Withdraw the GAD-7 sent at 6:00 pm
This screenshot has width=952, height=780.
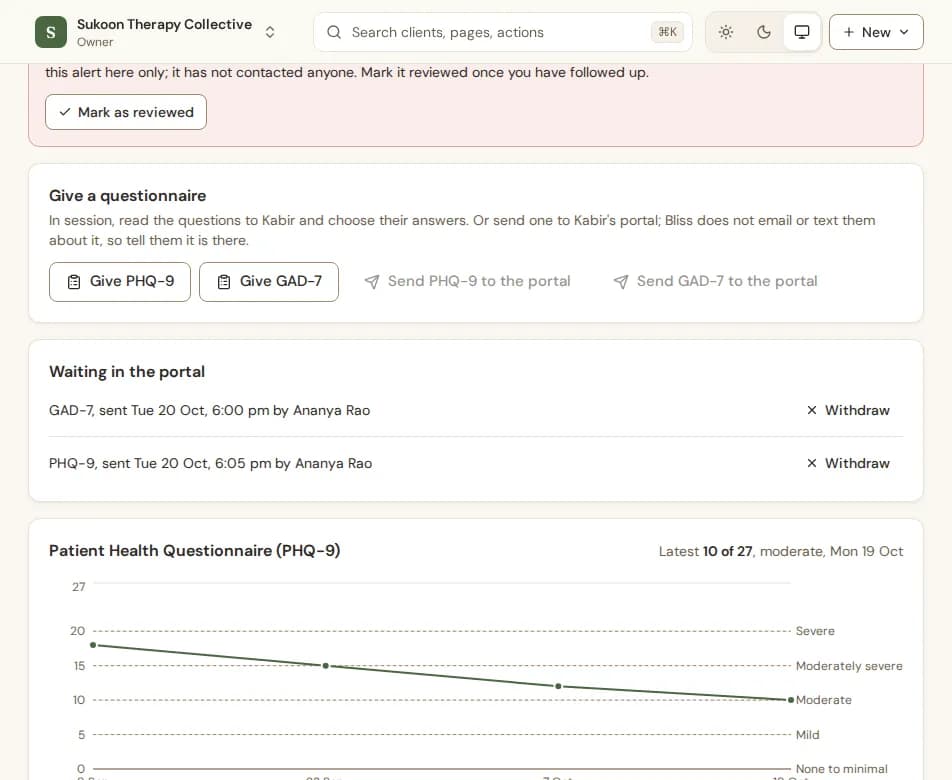(x=848, y=410)
